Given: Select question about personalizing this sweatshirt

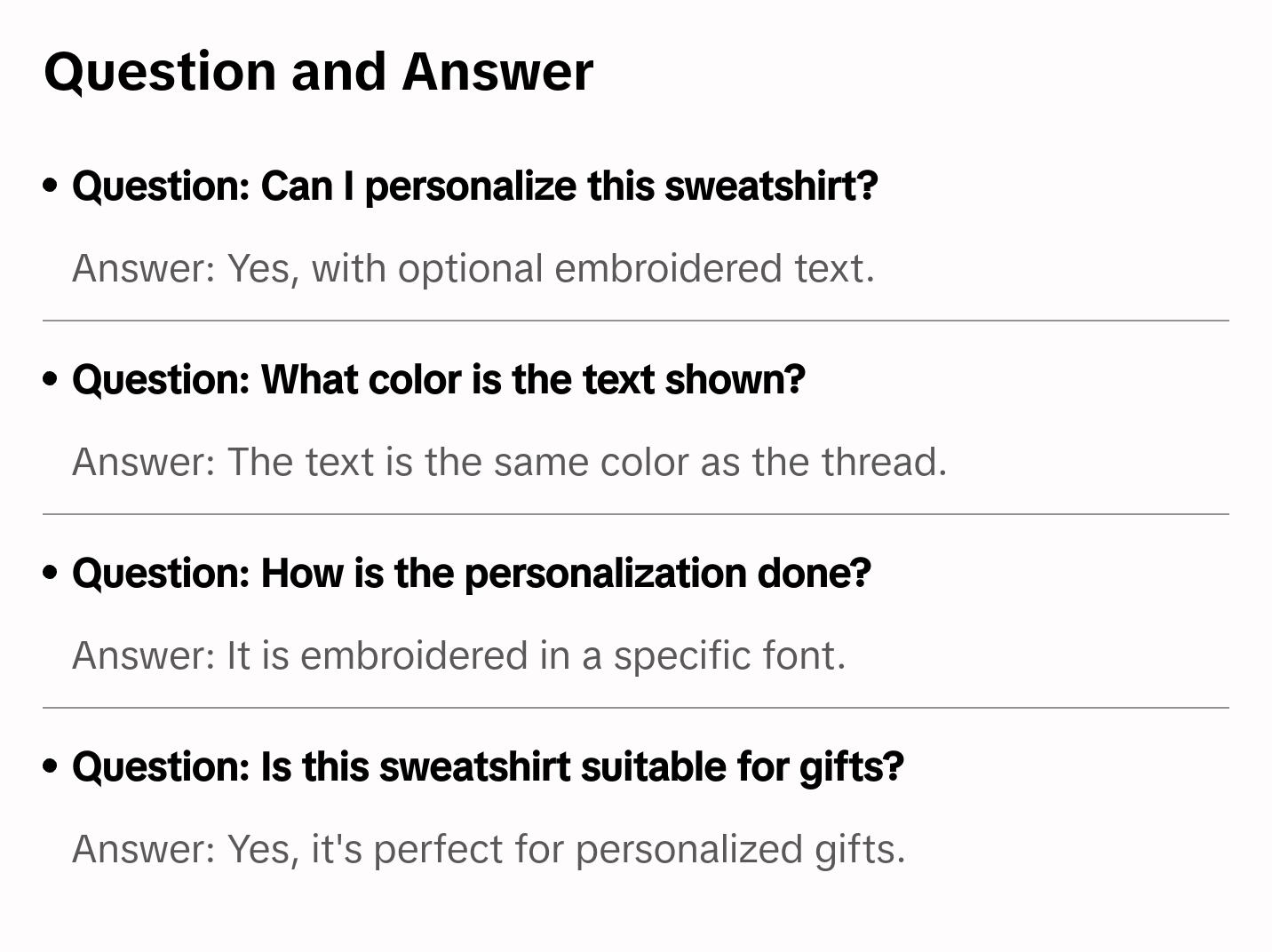Looking at the screenshot, I should 474,186.
